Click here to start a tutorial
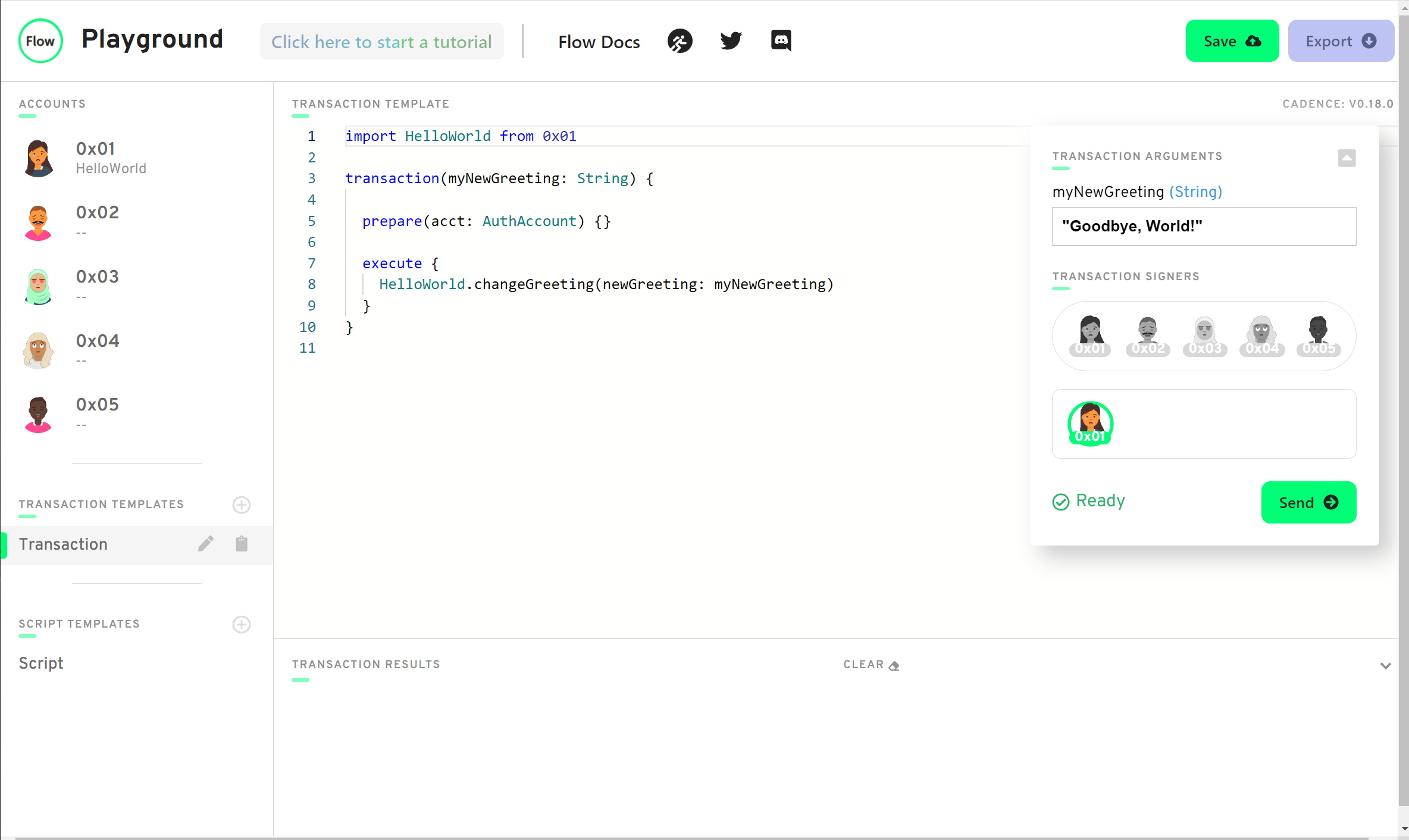The image size is (1409, 840). coord(381,42)
